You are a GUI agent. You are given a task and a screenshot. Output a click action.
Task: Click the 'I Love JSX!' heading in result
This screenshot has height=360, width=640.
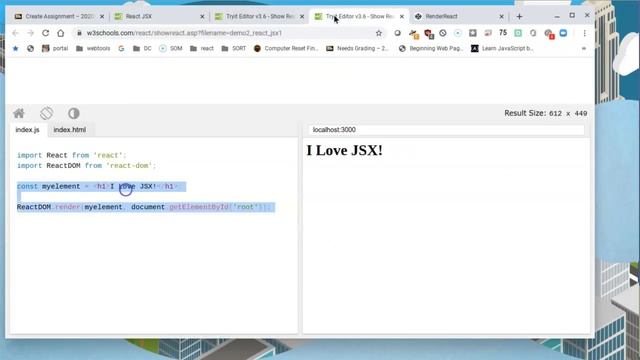[x=344, y=151]
